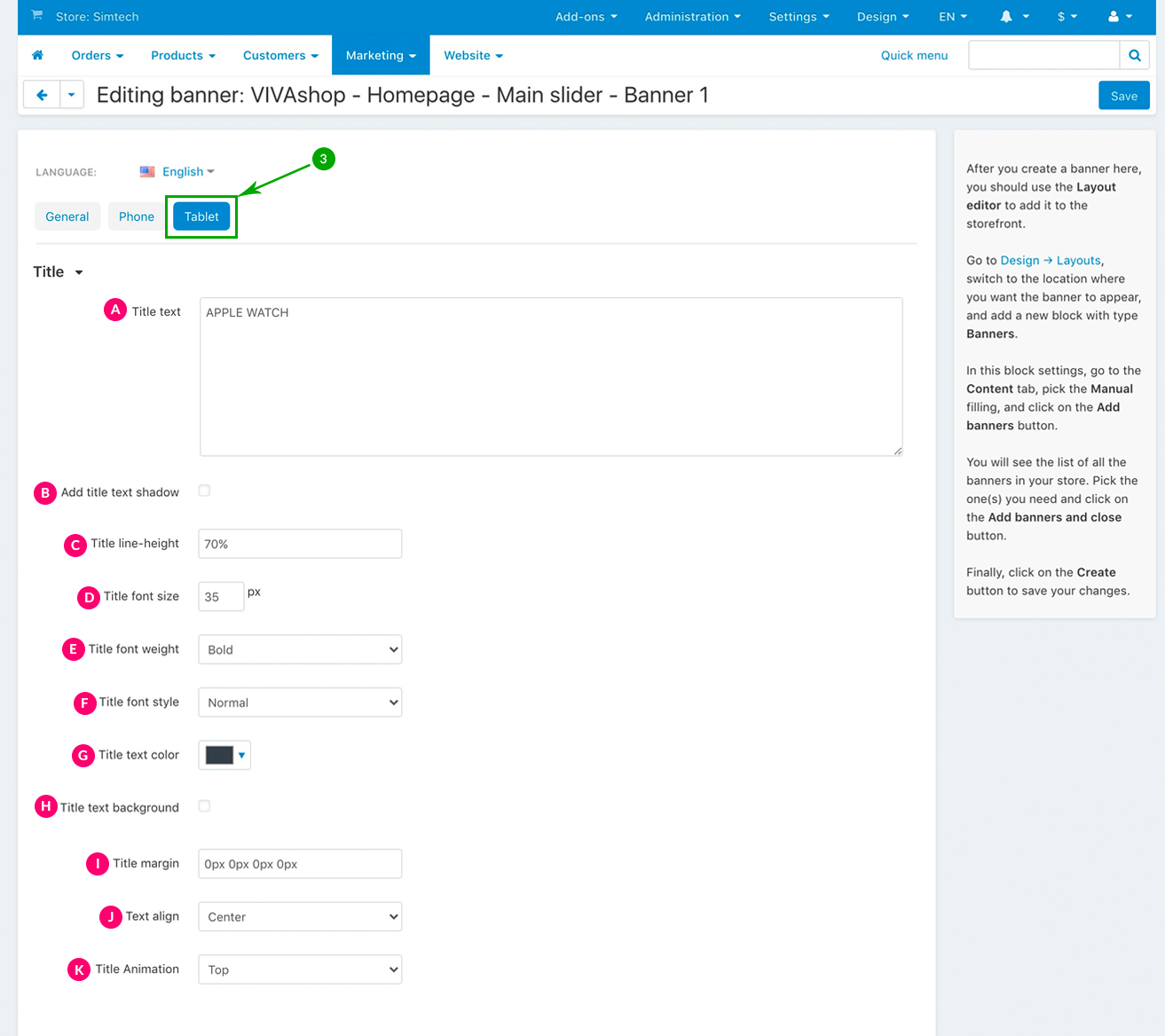Screen dimensions: 1165x1036
Task: Open the Title Animation dropdown
Action: pyautogui.click(x=300, y=969)
